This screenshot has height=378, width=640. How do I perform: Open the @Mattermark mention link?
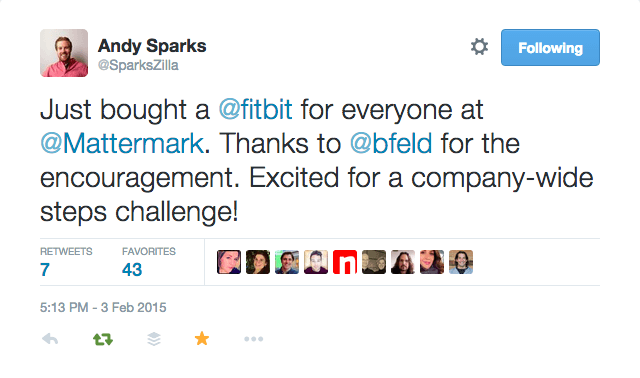122,143
